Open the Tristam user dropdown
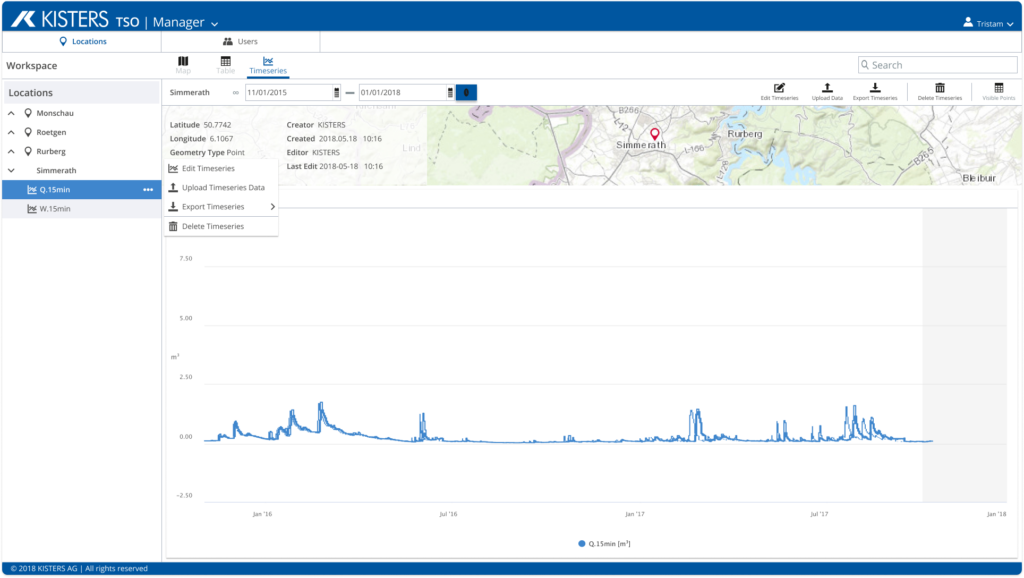 click(986, 23)
